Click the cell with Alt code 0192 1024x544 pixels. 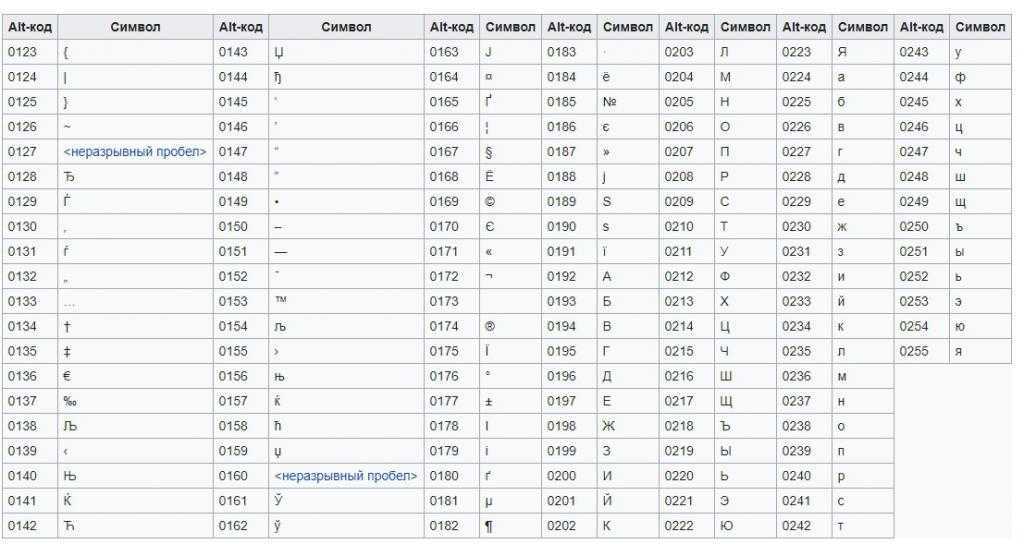(x=569, y=276)
